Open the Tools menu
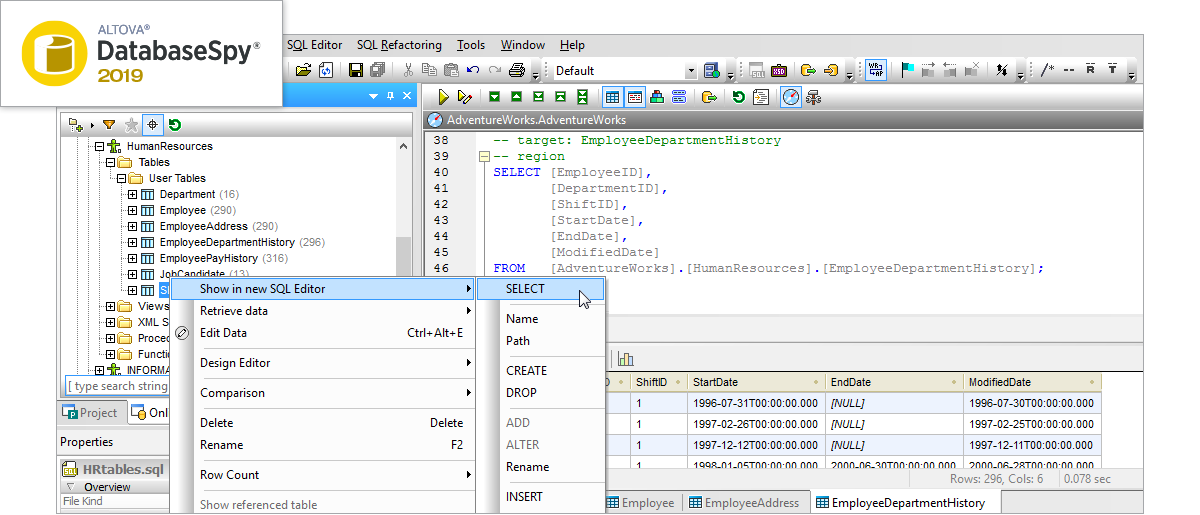The image size is (1200, 515). (x=471, y=45)
